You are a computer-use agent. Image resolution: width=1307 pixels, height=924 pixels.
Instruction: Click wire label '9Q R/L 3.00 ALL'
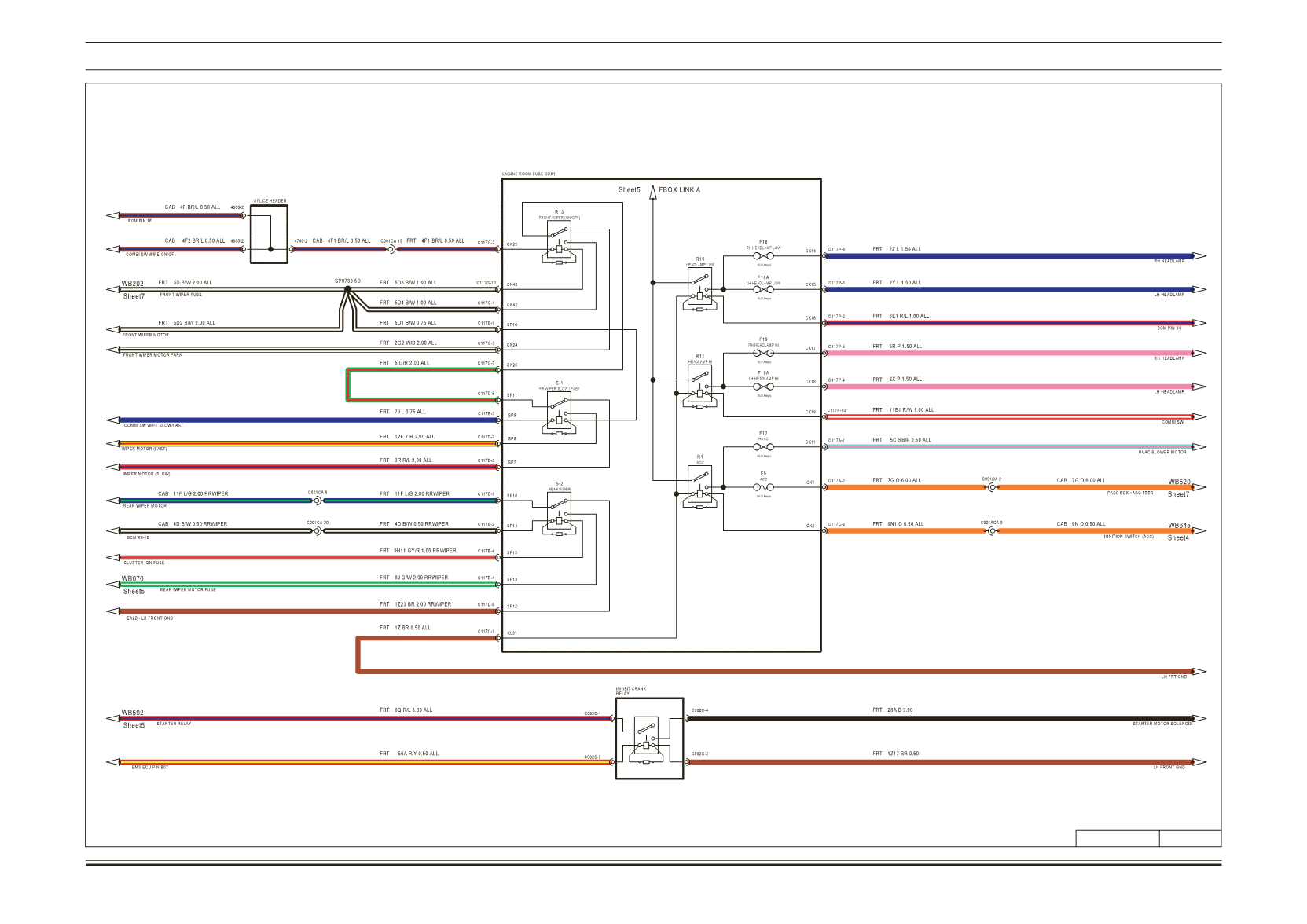point(413,710)
